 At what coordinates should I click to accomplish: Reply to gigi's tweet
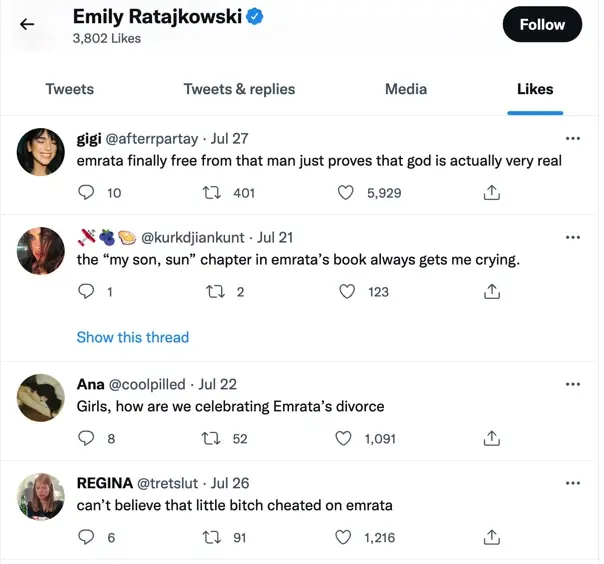87,193
